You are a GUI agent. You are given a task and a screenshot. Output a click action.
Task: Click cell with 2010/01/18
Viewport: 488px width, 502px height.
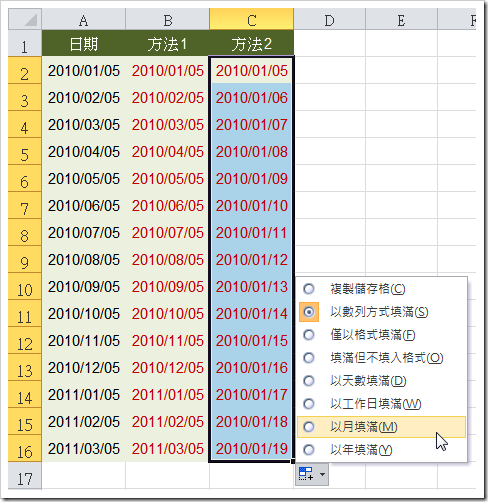(252, 421)
